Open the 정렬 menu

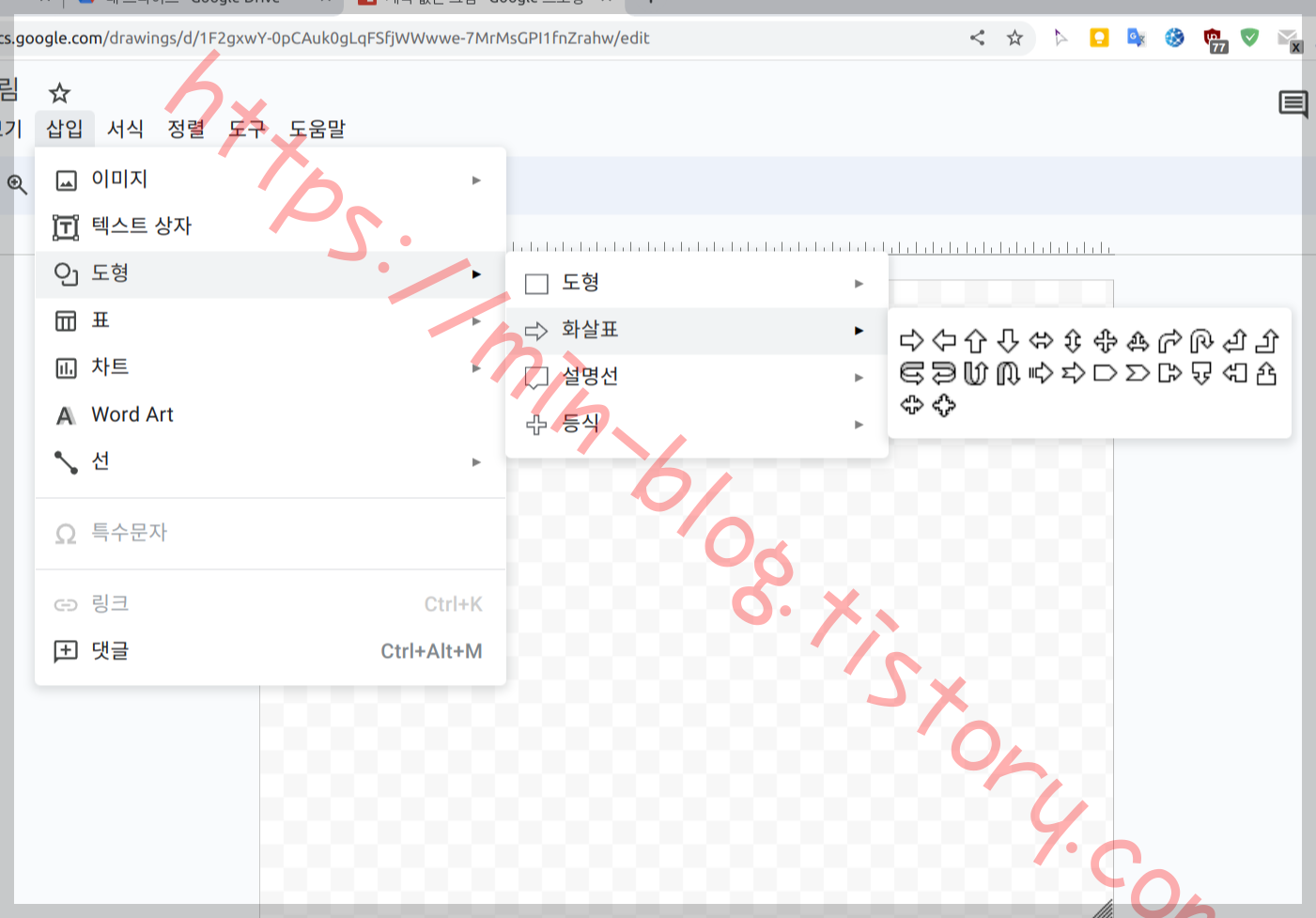[x=186, y=129]
